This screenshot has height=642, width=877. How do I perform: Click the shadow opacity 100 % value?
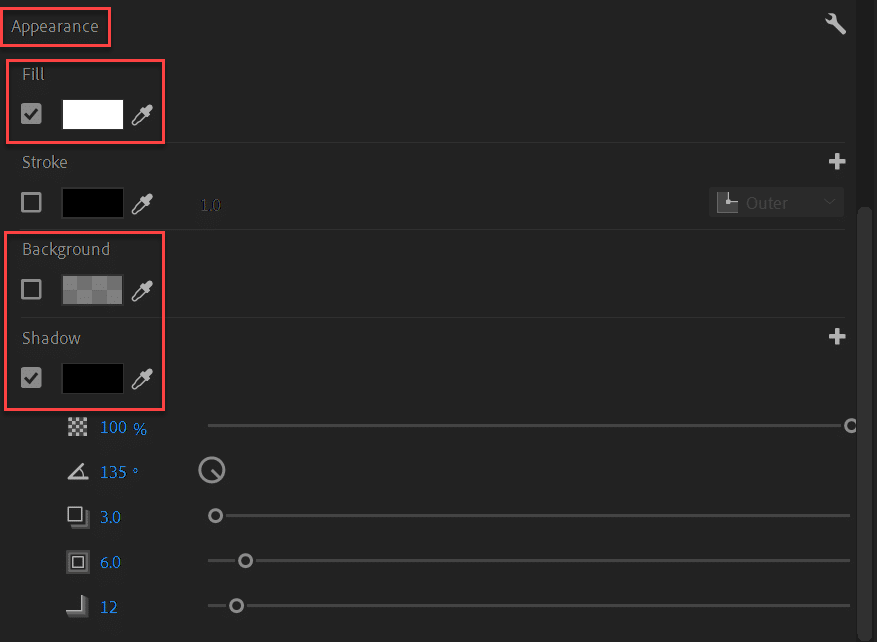click(x=123, y=428)
